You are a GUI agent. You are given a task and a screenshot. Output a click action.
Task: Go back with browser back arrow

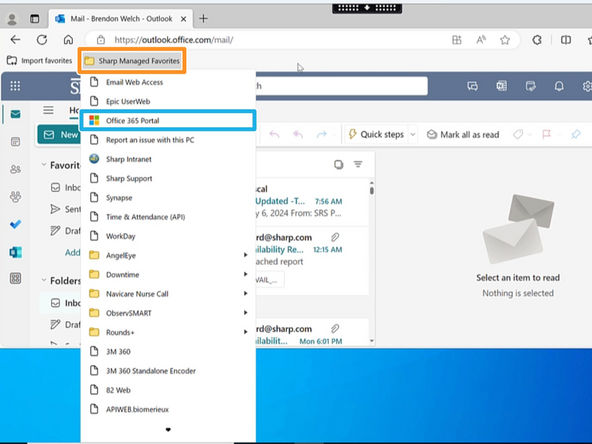coord(15,40)
